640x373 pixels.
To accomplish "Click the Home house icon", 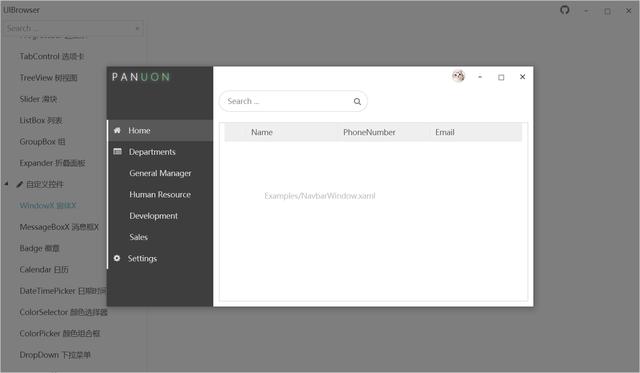I will 117,130.
